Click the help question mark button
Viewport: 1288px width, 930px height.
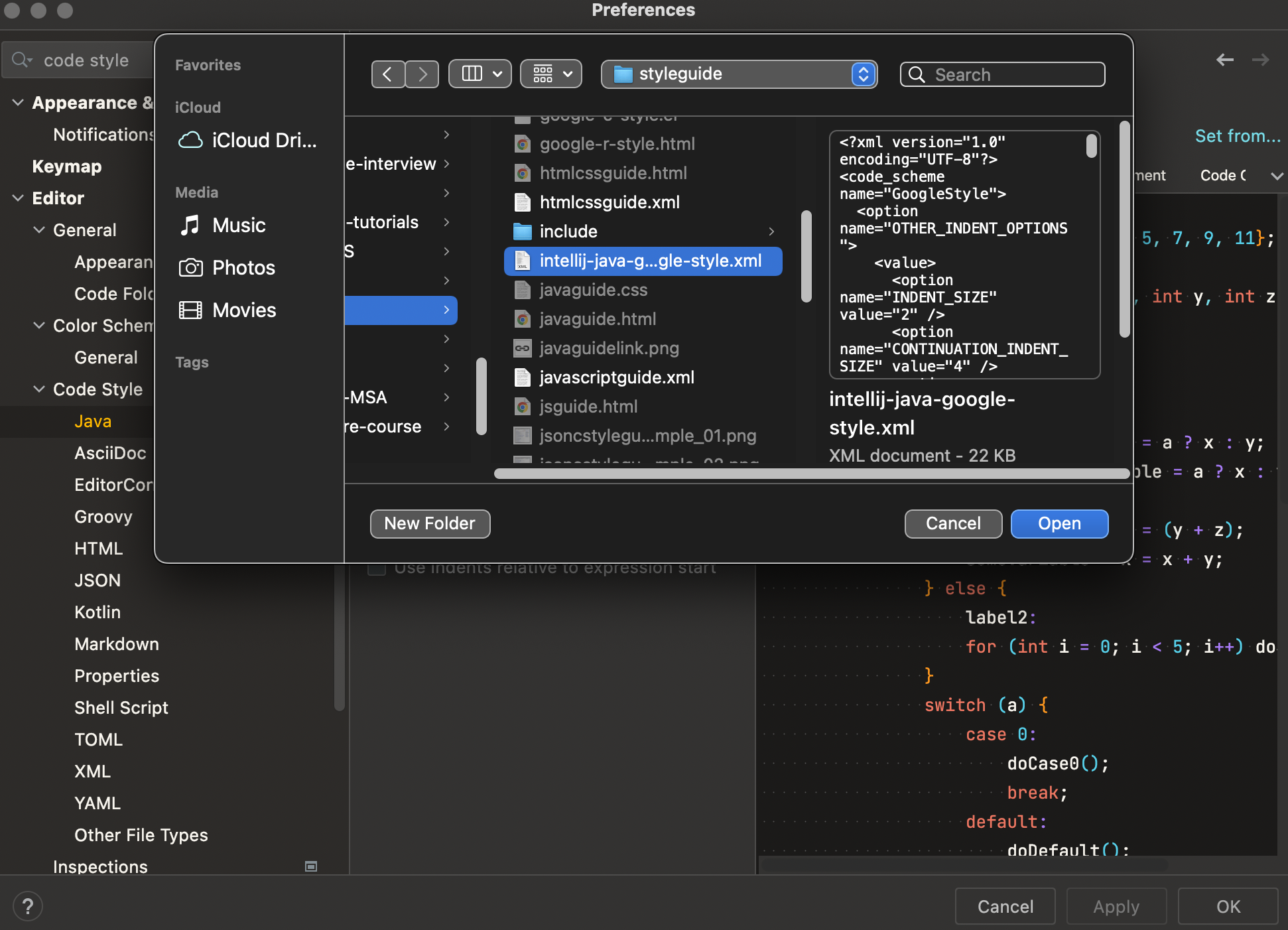28,906
